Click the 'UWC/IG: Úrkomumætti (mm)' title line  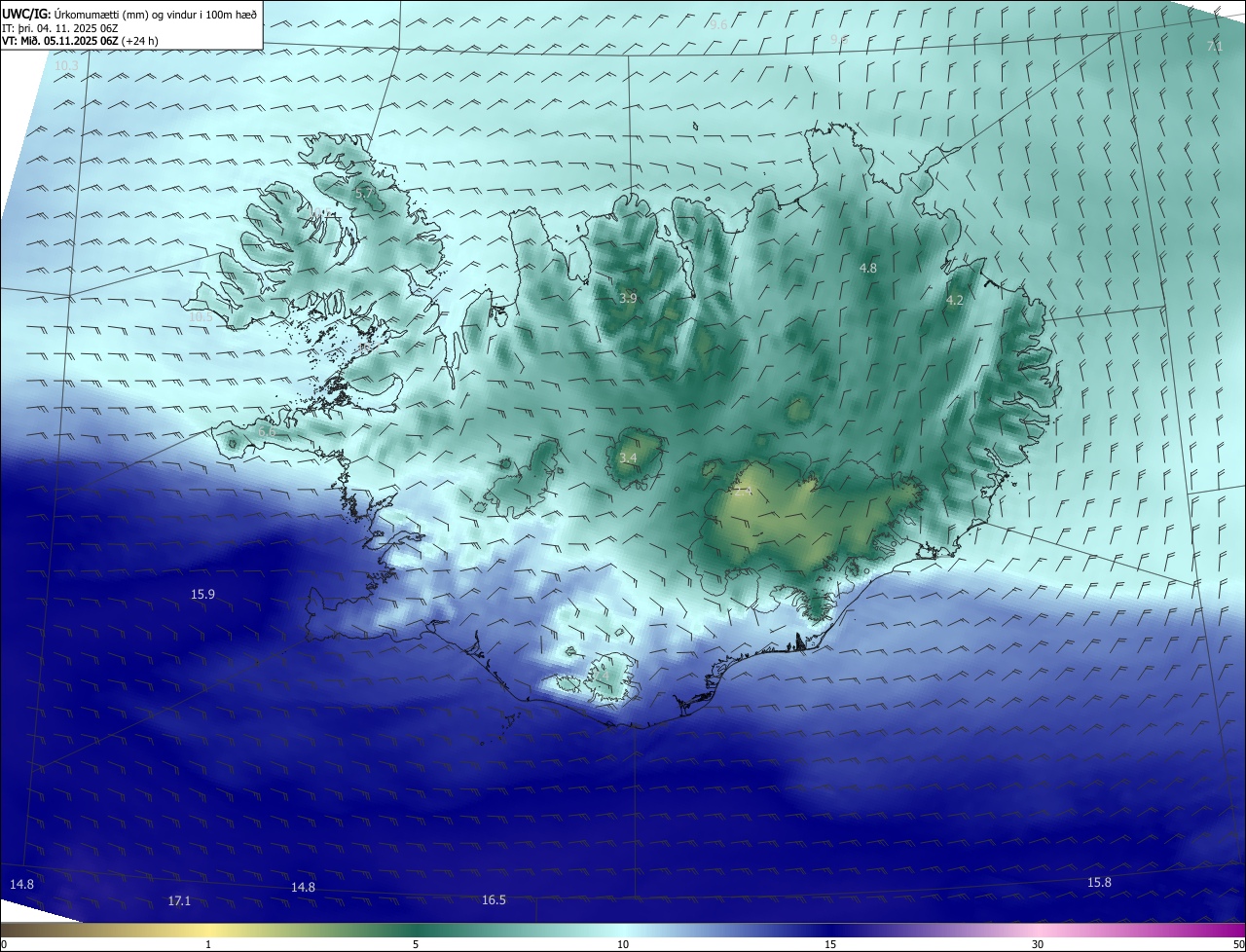pos(129,14)
